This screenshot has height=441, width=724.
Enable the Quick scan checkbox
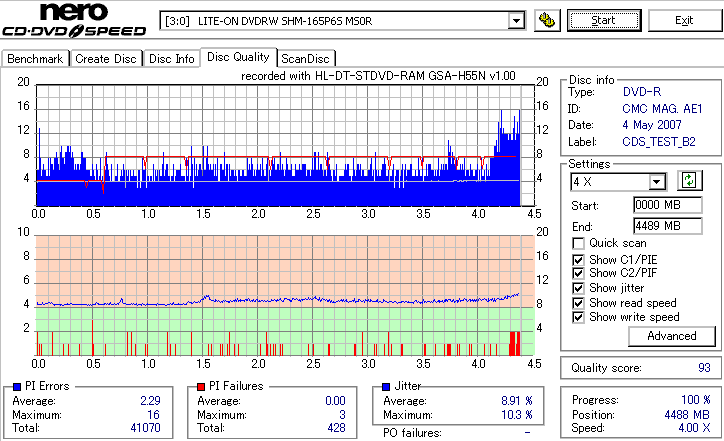pyautogui.click(x=578, y=243)
